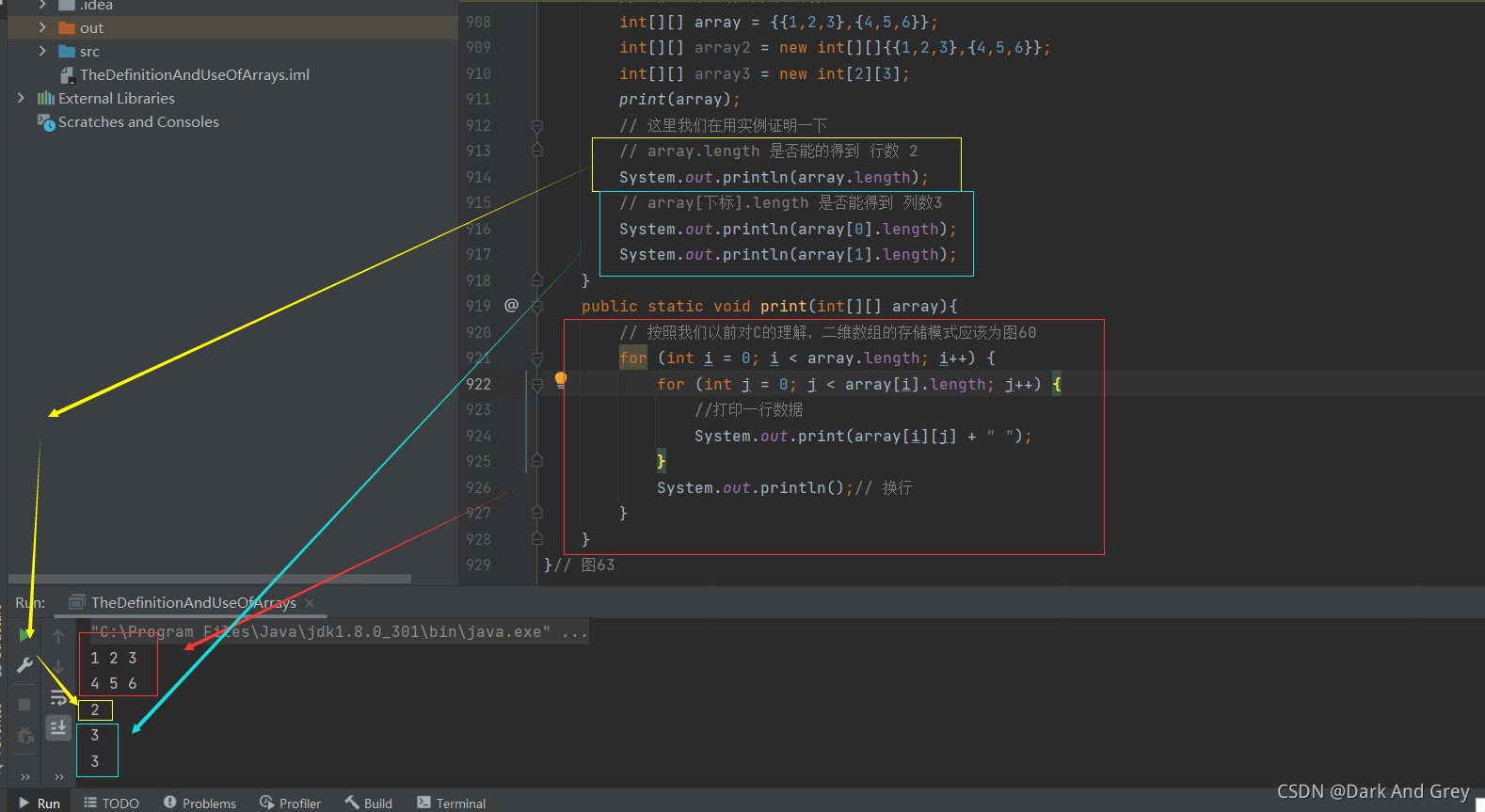Close the TheDefinitionAndUseOfArrays run tab
This screenshot has height=812, width=1485.
(310, 603)
